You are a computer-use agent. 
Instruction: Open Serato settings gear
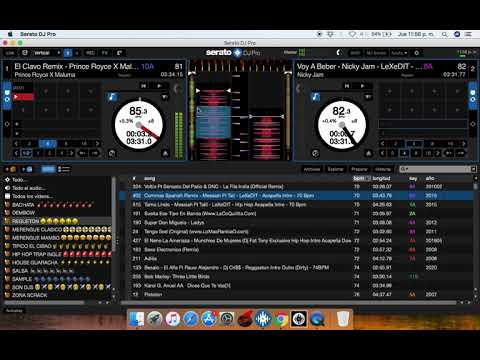pyautogui.click(x=417, y=53)
